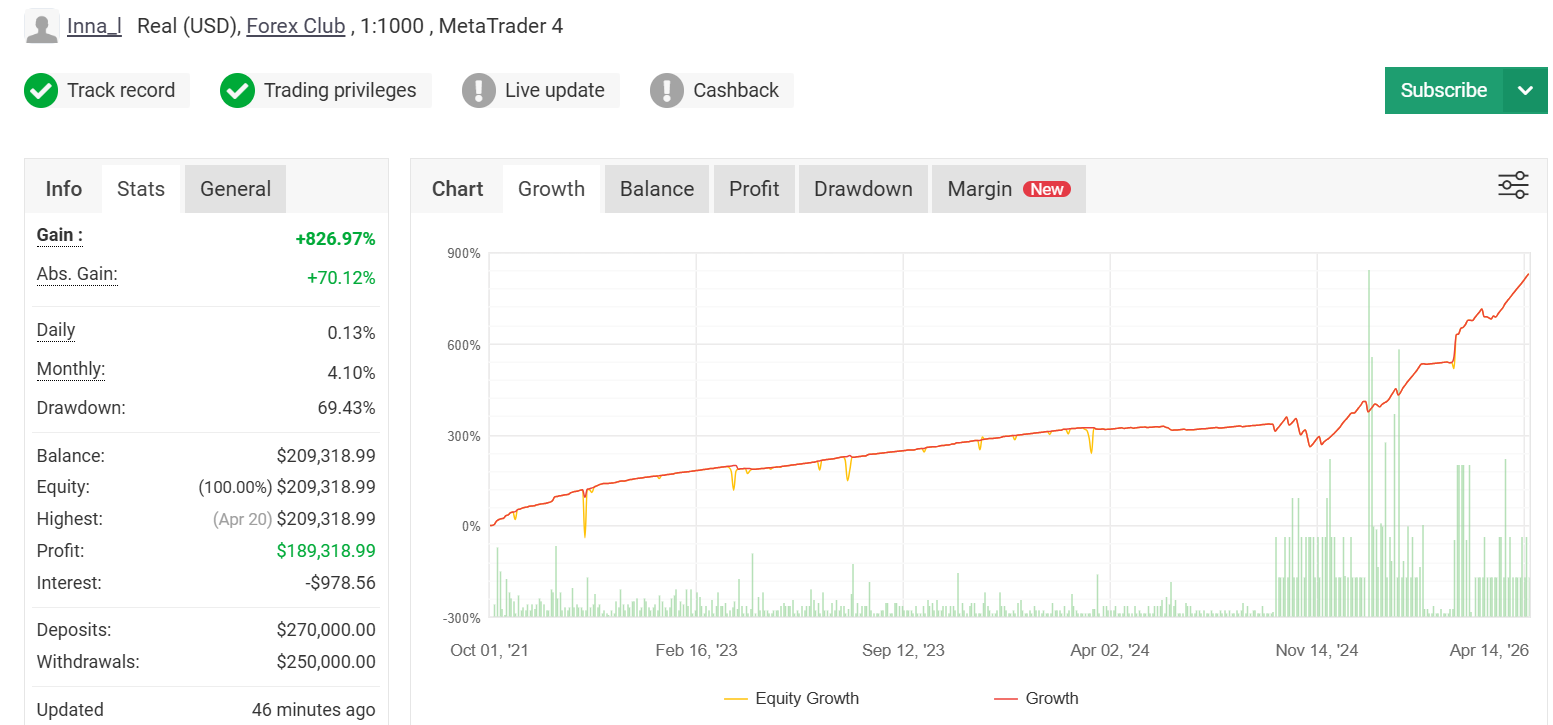This screenshot has width=1553, height=725.
Task: Switch to the General tab
Action: coord(235,189)
